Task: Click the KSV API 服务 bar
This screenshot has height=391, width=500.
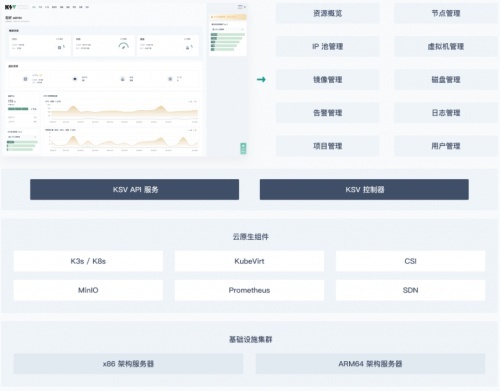Action: 134,190
